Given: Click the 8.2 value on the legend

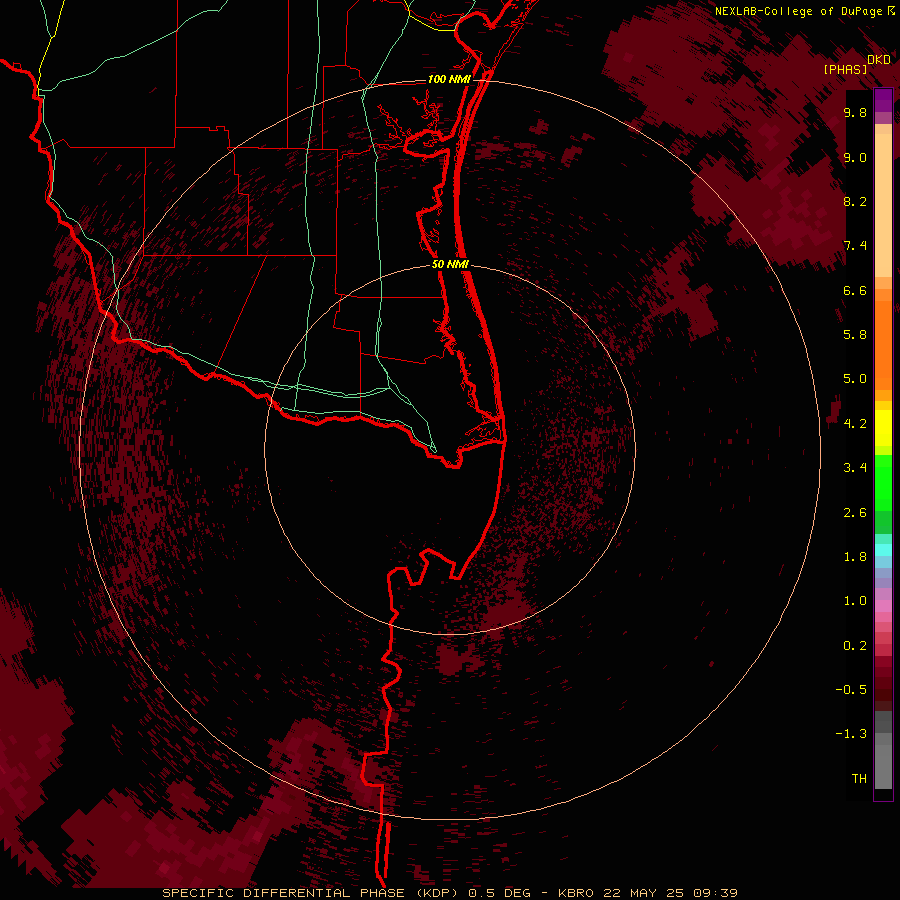Looking at the screenshot, I should [x=855, y=202].
